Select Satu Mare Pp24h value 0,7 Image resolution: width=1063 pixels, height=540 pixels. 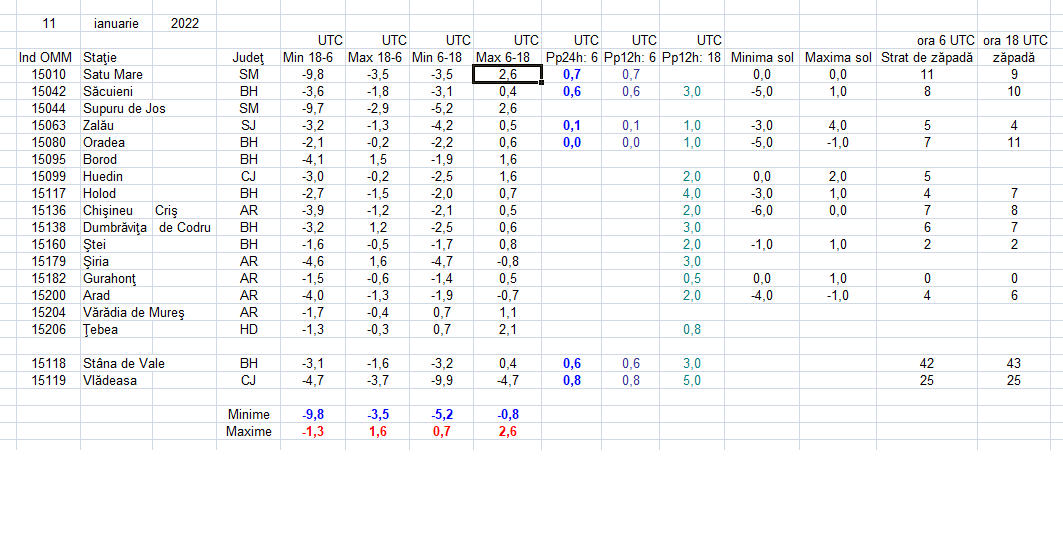click(572, 75)
